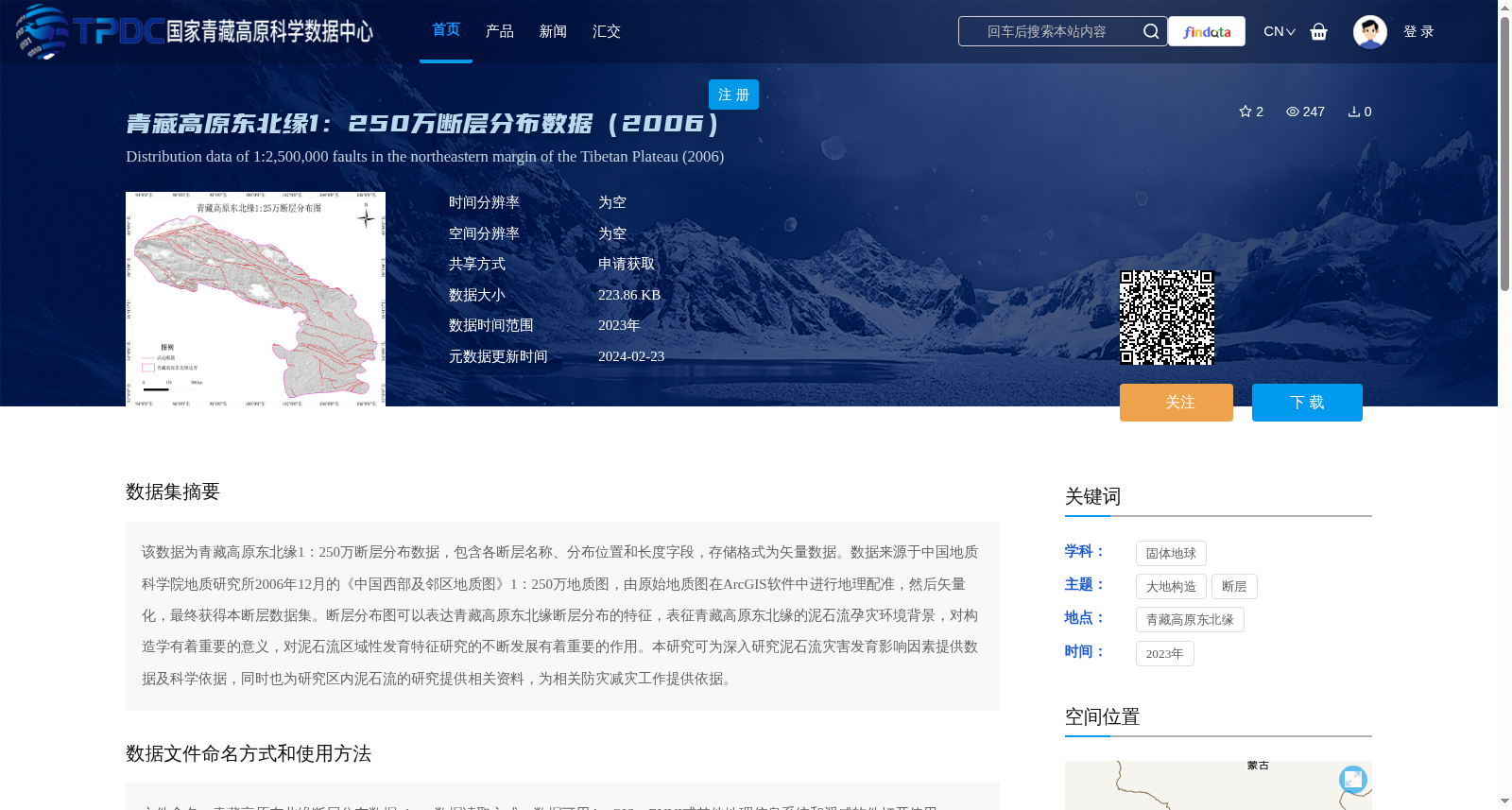Click the scrollbar down arrow
This screenshot has height=810, width=1512.
(x=1504, y=801)
